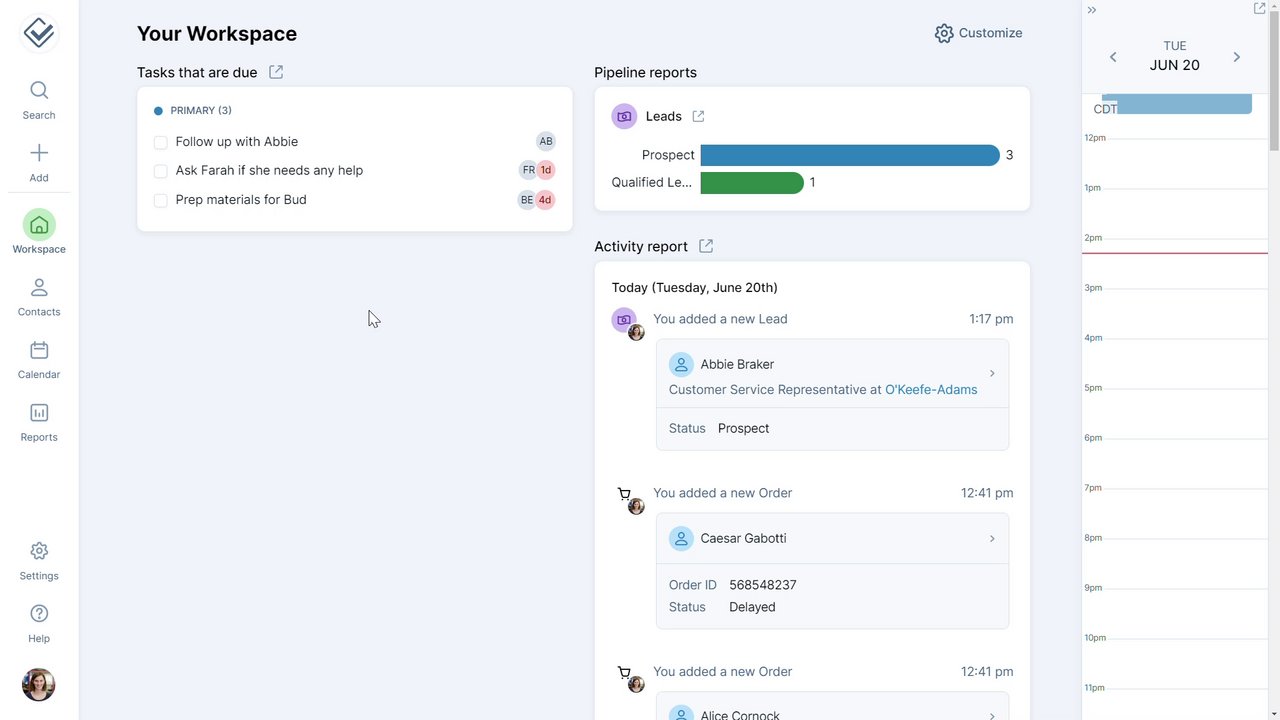The height and width of the screenshot is (720, 1280).
Task: Go to Calendar in sidebar
Action: click(x=39, y=351)
